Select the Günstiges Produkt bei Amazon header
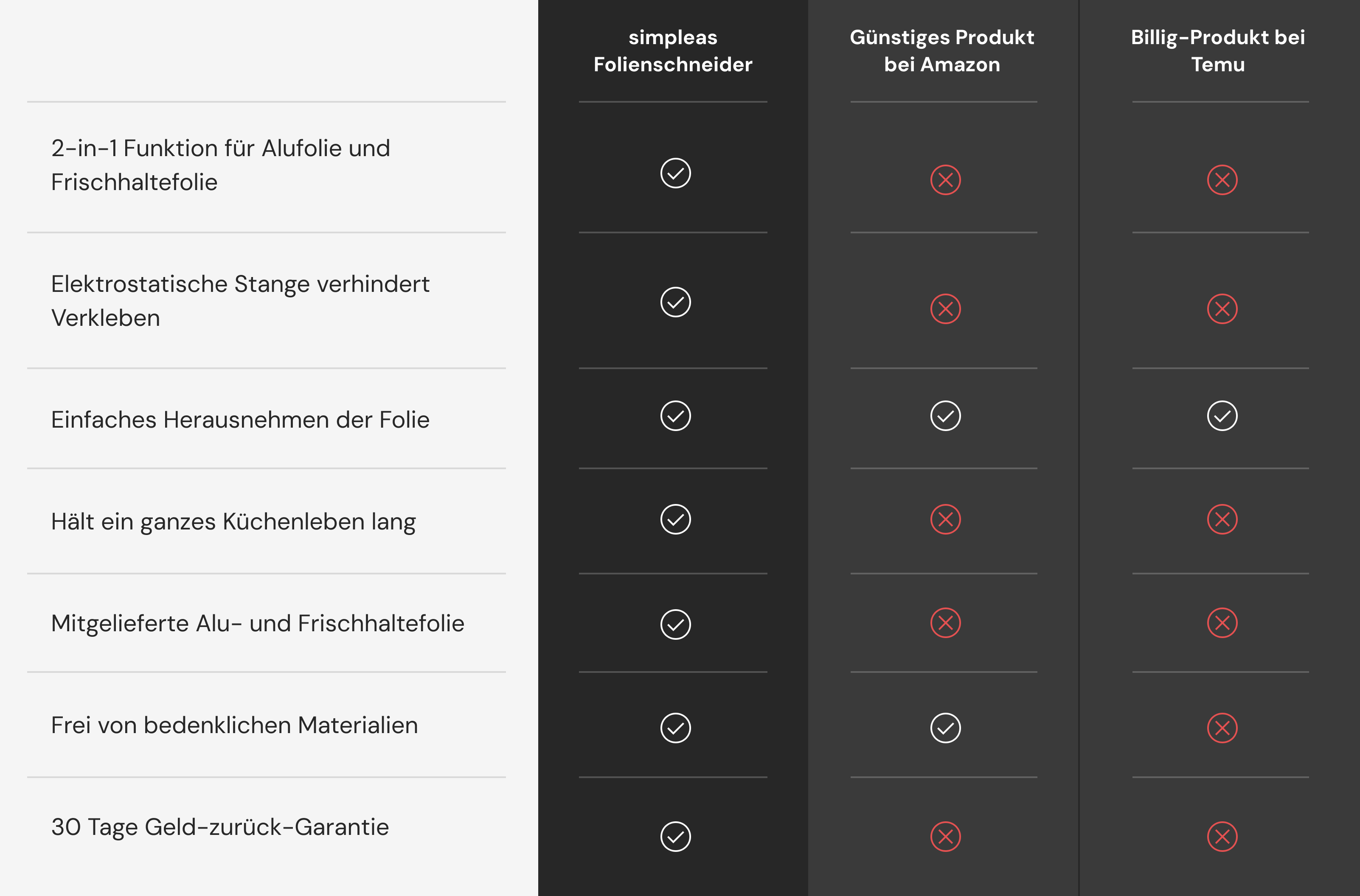The width and height of the screenshot is (1360, 896). pyautogui.click(x=942, y=51)
